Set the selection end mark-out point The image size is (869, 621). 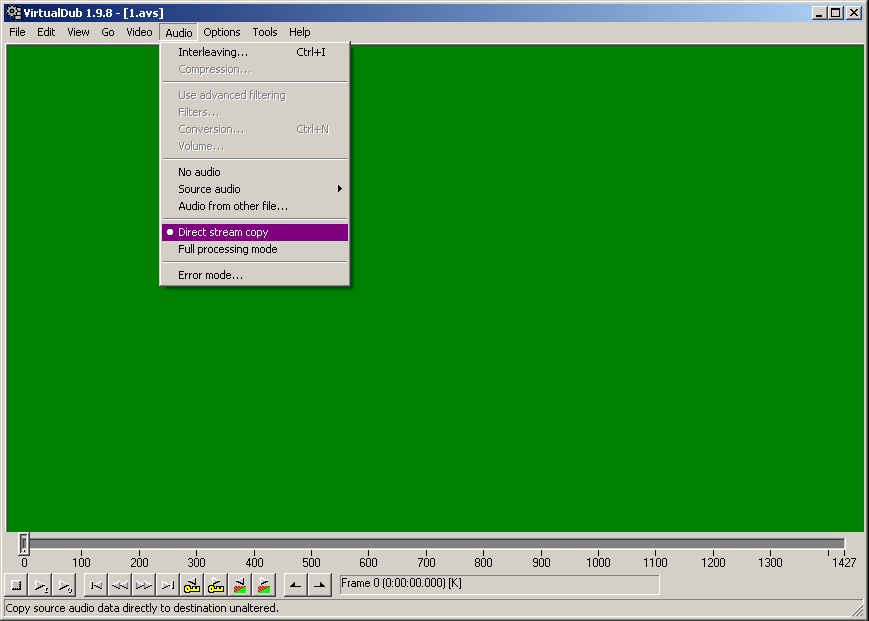coord(319,585)
